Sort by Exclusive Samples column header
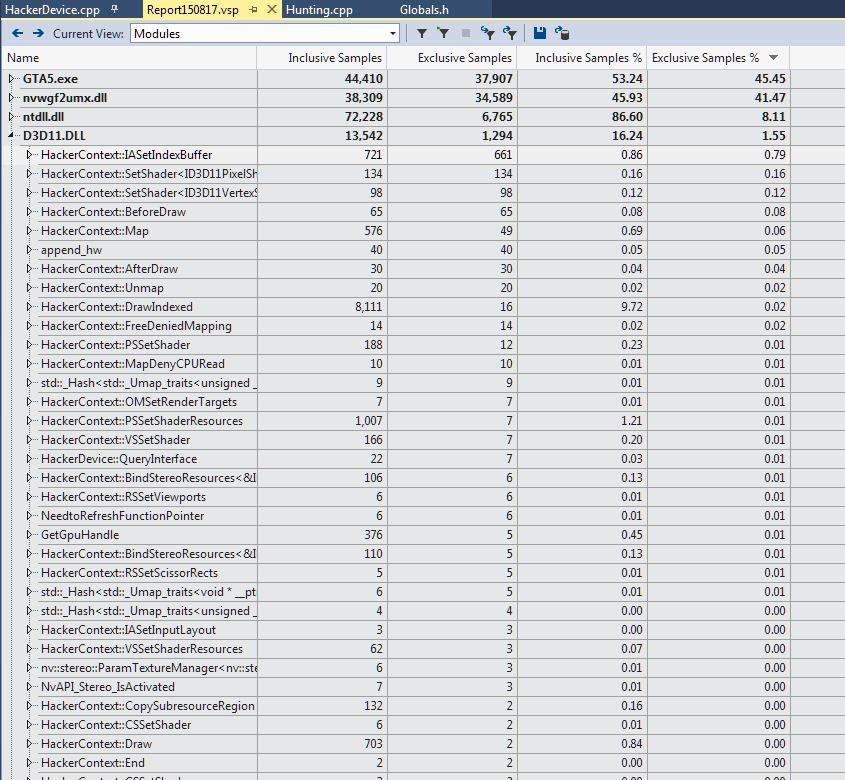 pos(452,58)
